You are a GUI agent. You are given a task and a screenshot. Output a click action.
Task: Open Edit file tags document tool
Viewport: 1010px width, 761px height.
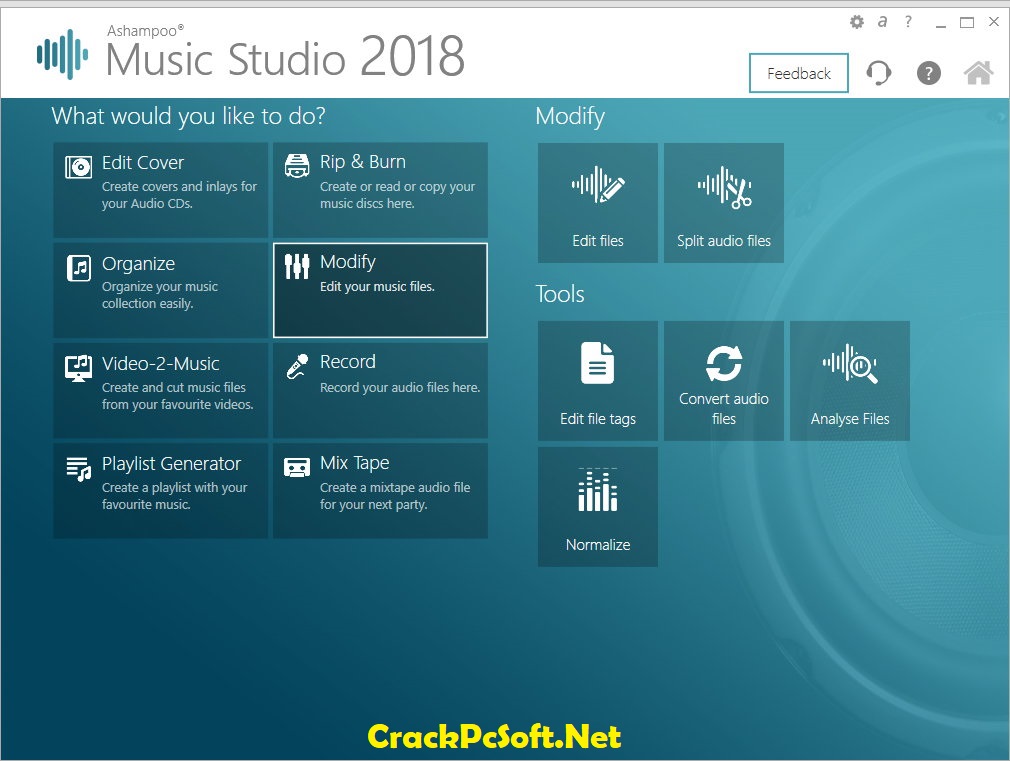(x=598, y=381)
